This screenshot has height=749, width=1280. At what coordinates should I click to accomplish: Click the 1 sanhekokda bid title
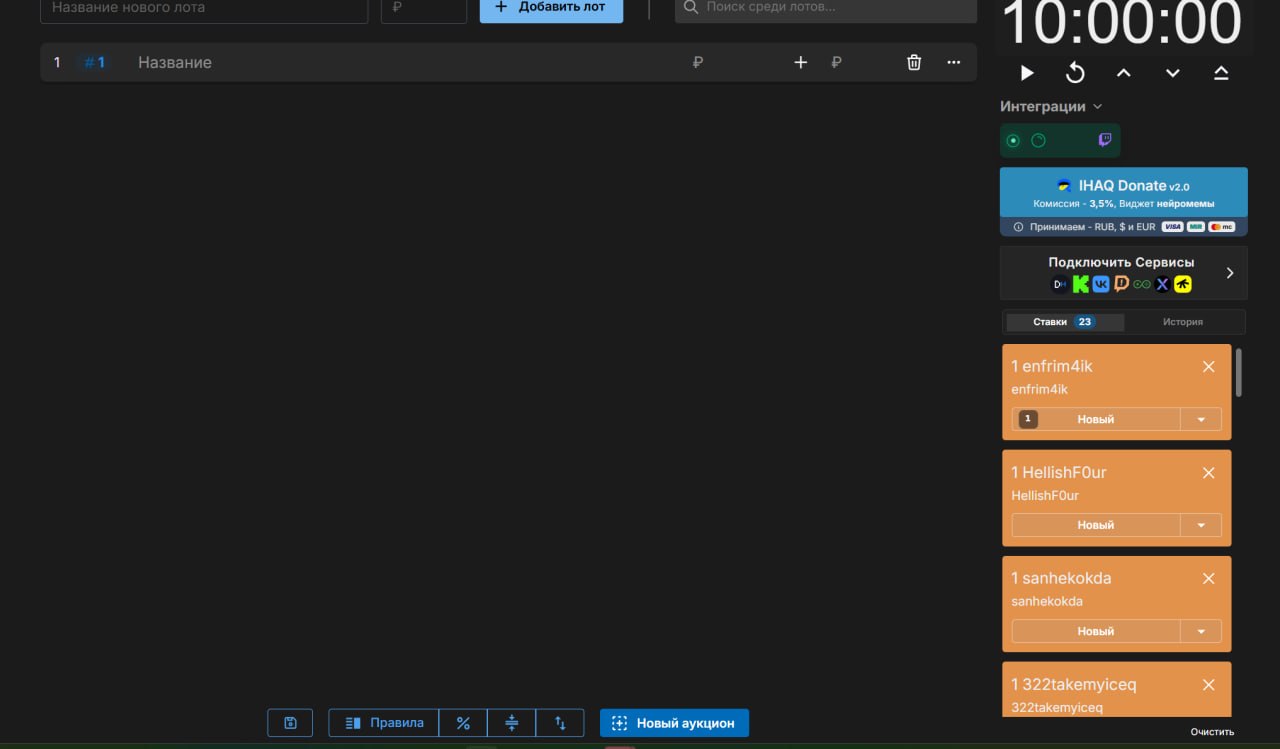pos(1061,578)
